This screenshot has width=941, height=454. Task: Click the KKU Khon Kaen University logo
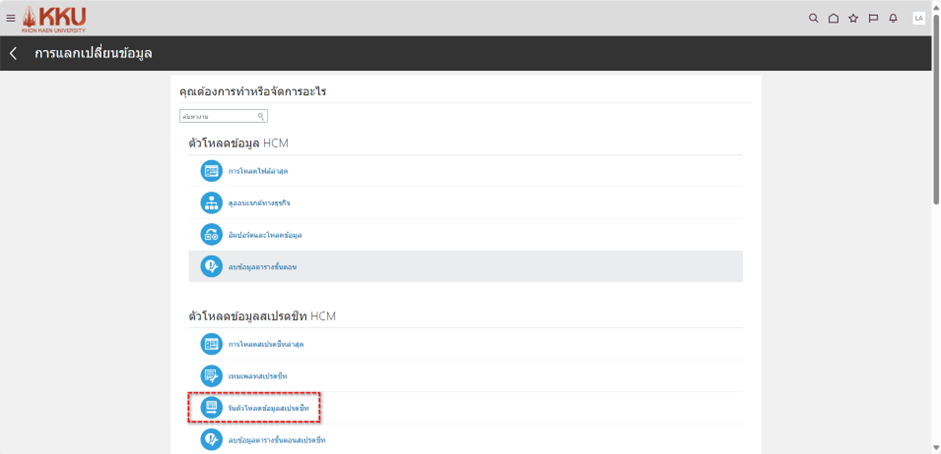click(x=55, y=18)
